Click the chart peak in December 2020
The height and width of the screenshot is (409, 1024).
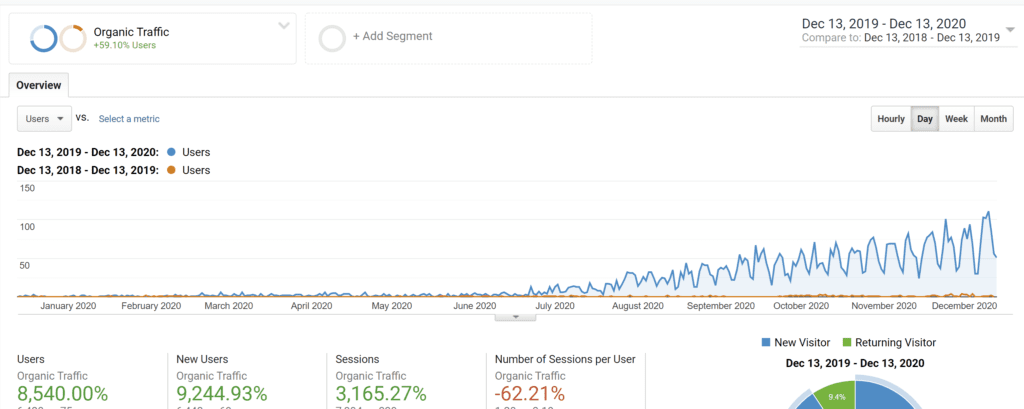(x=989, y=212)
